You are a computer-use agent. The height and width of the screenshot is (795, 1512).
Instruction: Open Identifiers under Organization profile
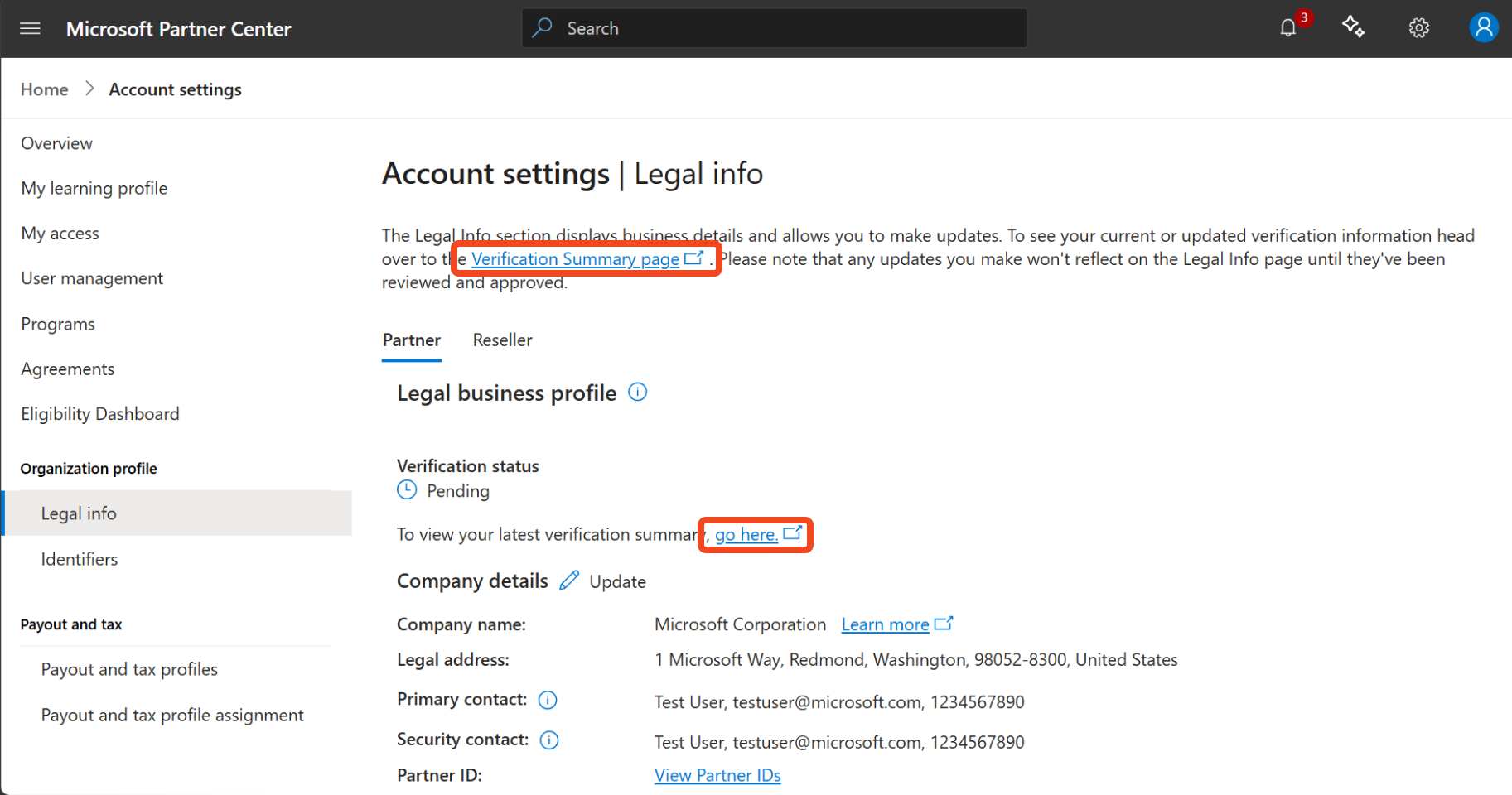pyautogui.click(x=80, y=559)
